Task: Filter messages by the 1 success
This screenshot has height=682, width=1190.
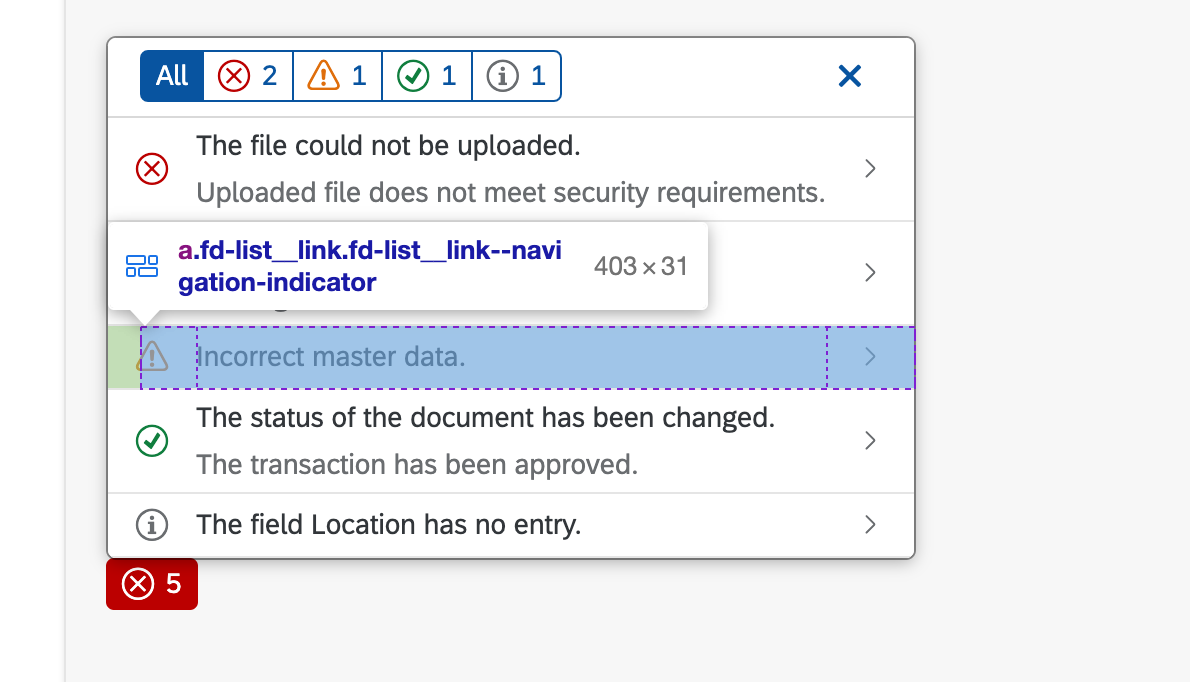Action: click(x=427, y=76)
